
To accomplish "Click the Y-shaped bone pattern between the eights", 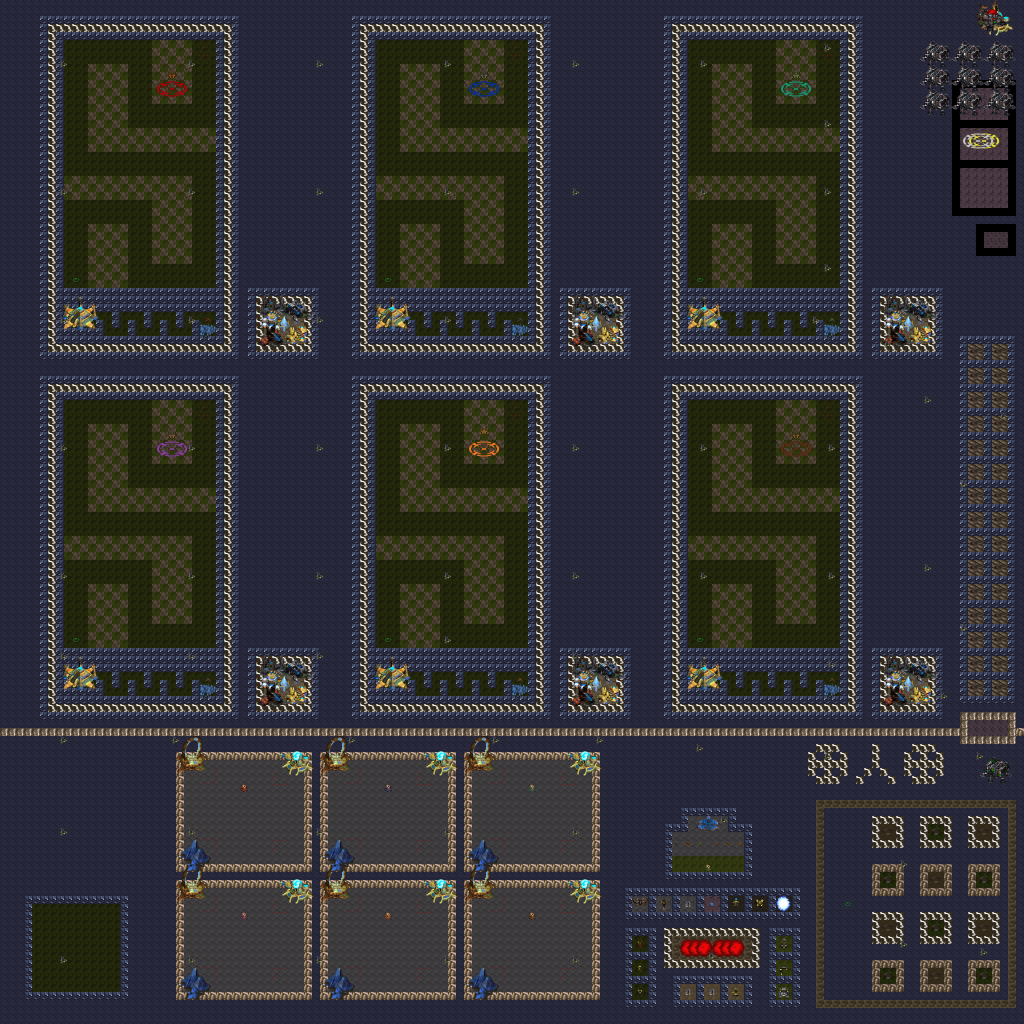I will [x=876, y=765].
